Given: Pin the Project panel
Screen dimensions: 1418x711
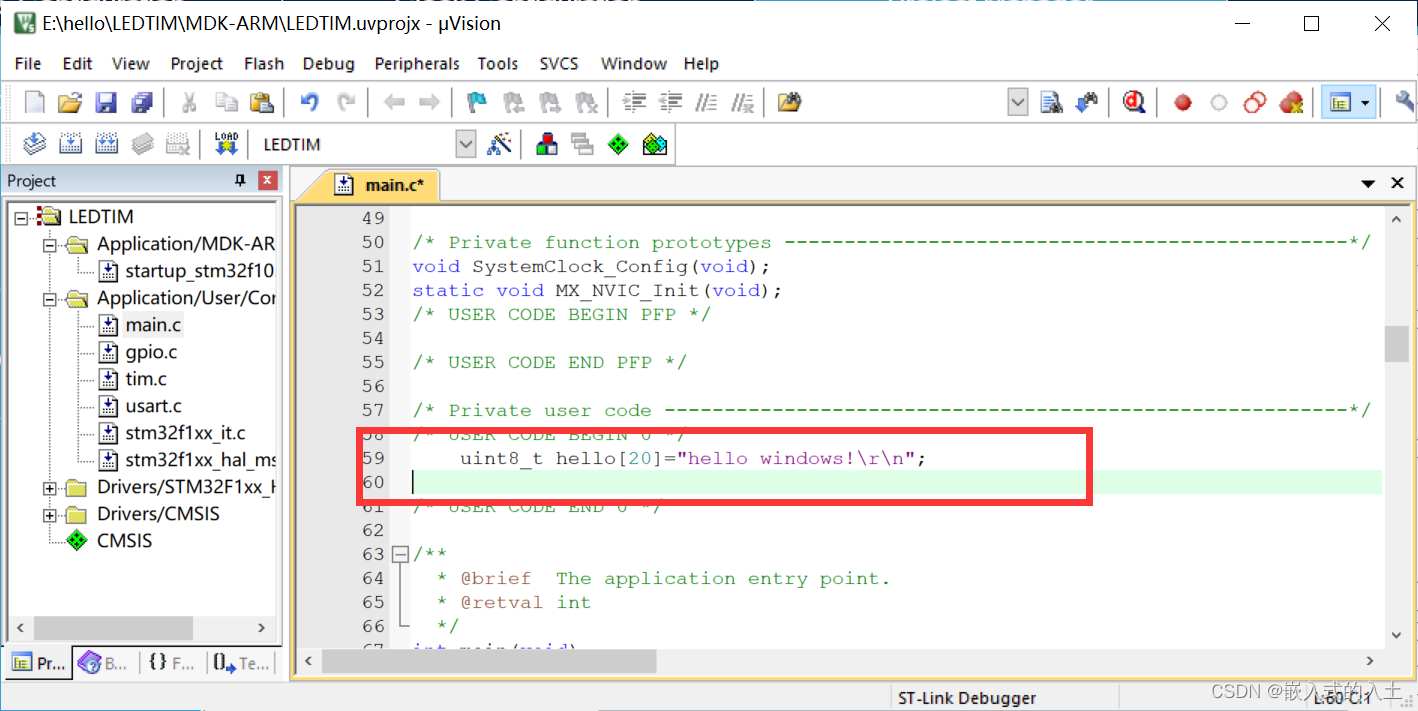Looking at the screenshot, I should pyautogui.click(x=240, y=180).
